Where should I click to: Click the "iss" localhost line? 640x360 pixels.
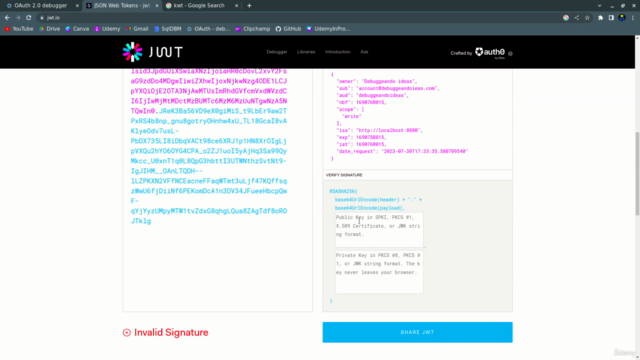(x=380, y=130)
